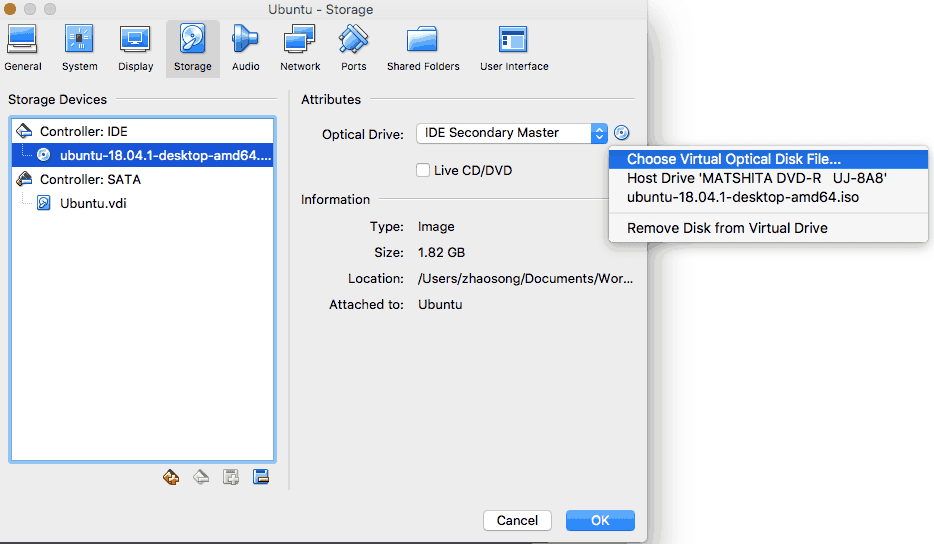
Task: Click the optical disk chooser icon
Action: click(x=621, y=133)
